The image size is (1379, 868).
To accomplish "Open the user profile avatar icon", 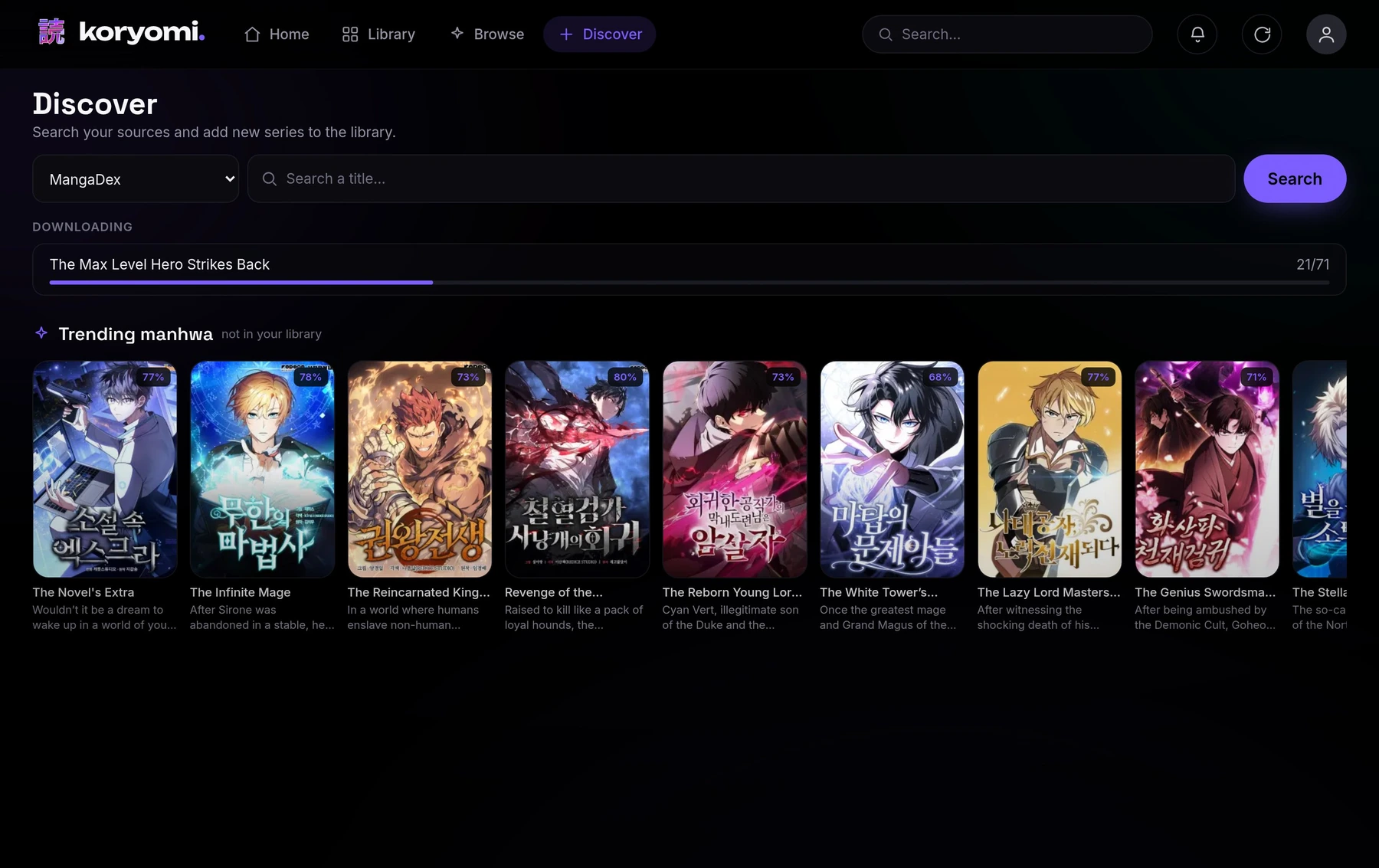I will coord(1326,34).
